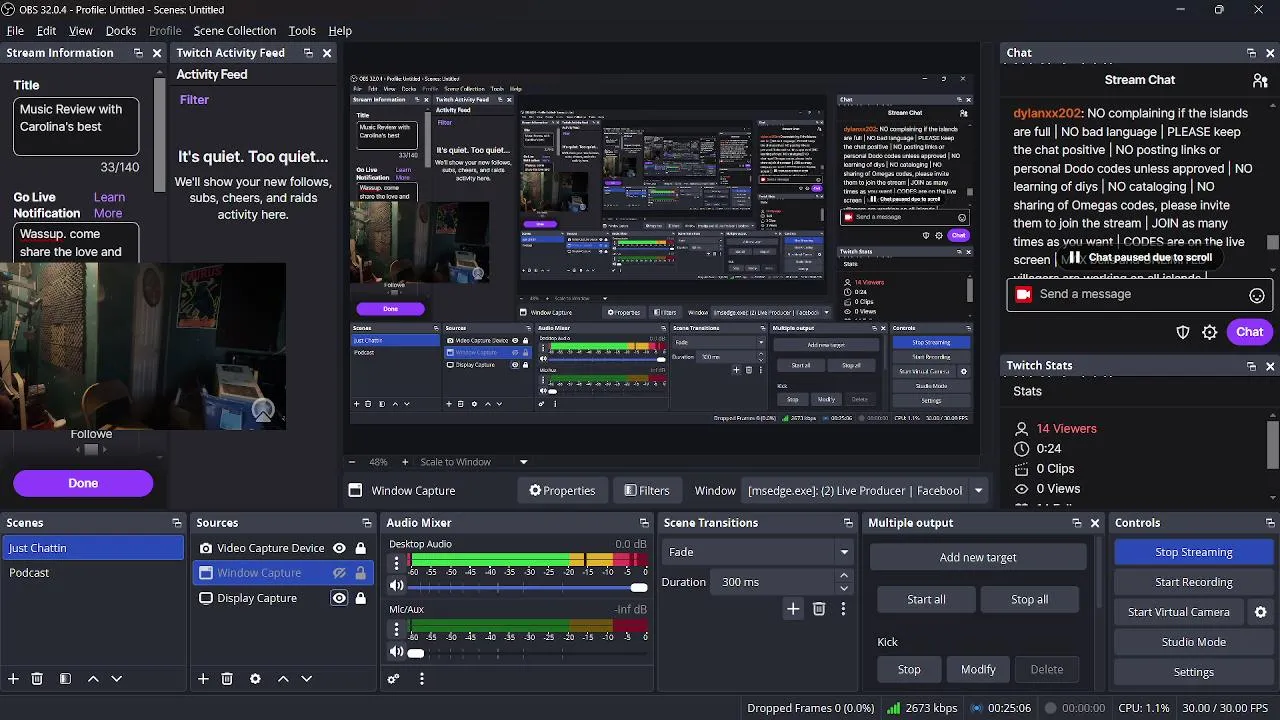
Task: Open chat settings gear icon
Action: click(x=1210, y=332)
